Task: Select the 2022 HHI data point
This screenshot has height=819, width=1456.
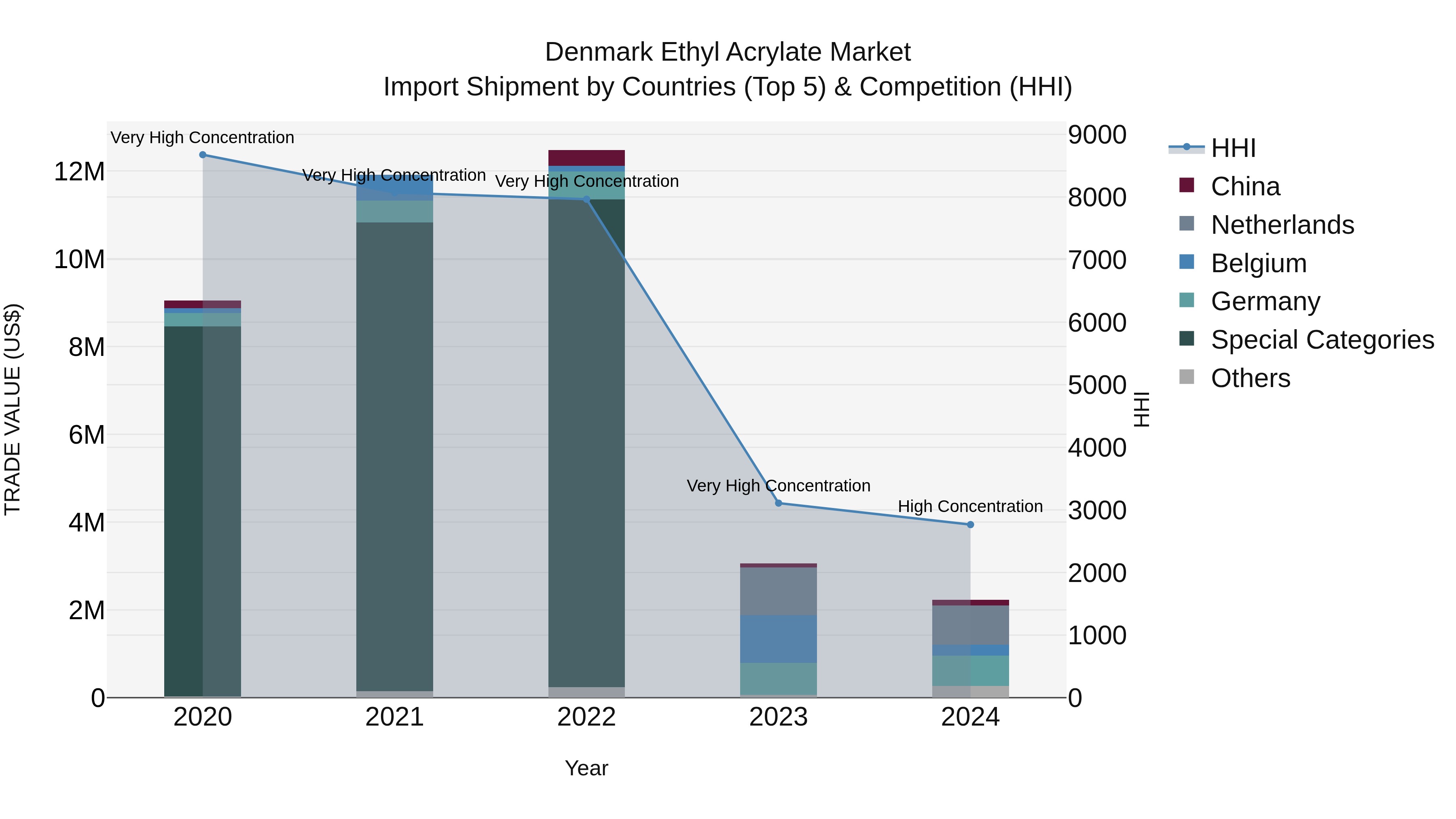Action: pos(587,199)
